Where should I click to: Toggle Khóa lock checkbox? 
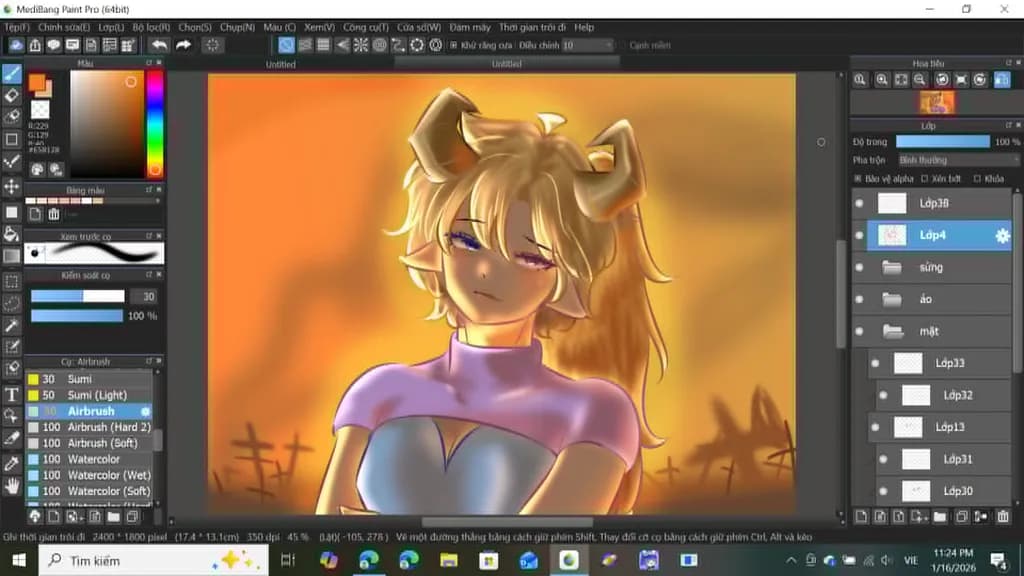tap(977, 178)
